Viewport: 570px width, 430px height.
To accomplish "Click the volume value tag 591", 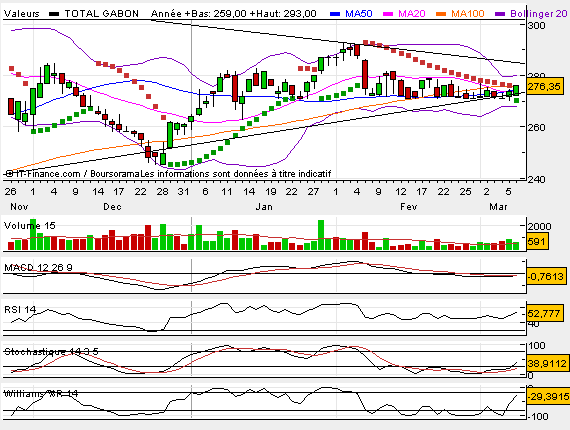I will [x=537, y=241].
